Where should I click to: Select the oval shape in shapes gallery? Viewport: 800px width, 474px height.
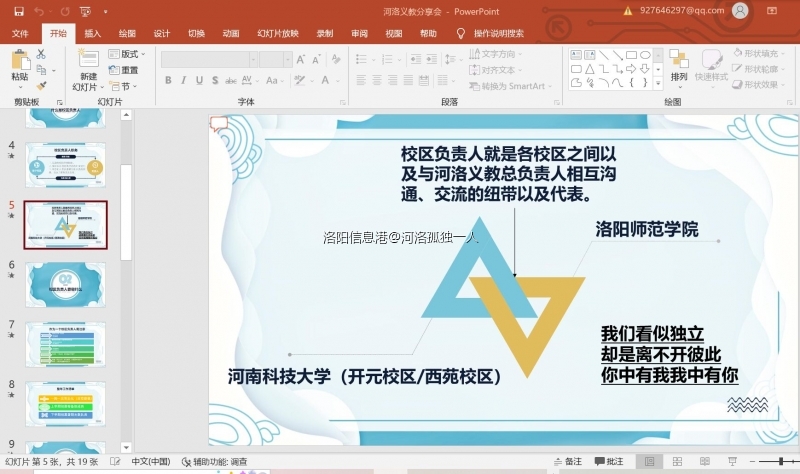click(645, 55)
